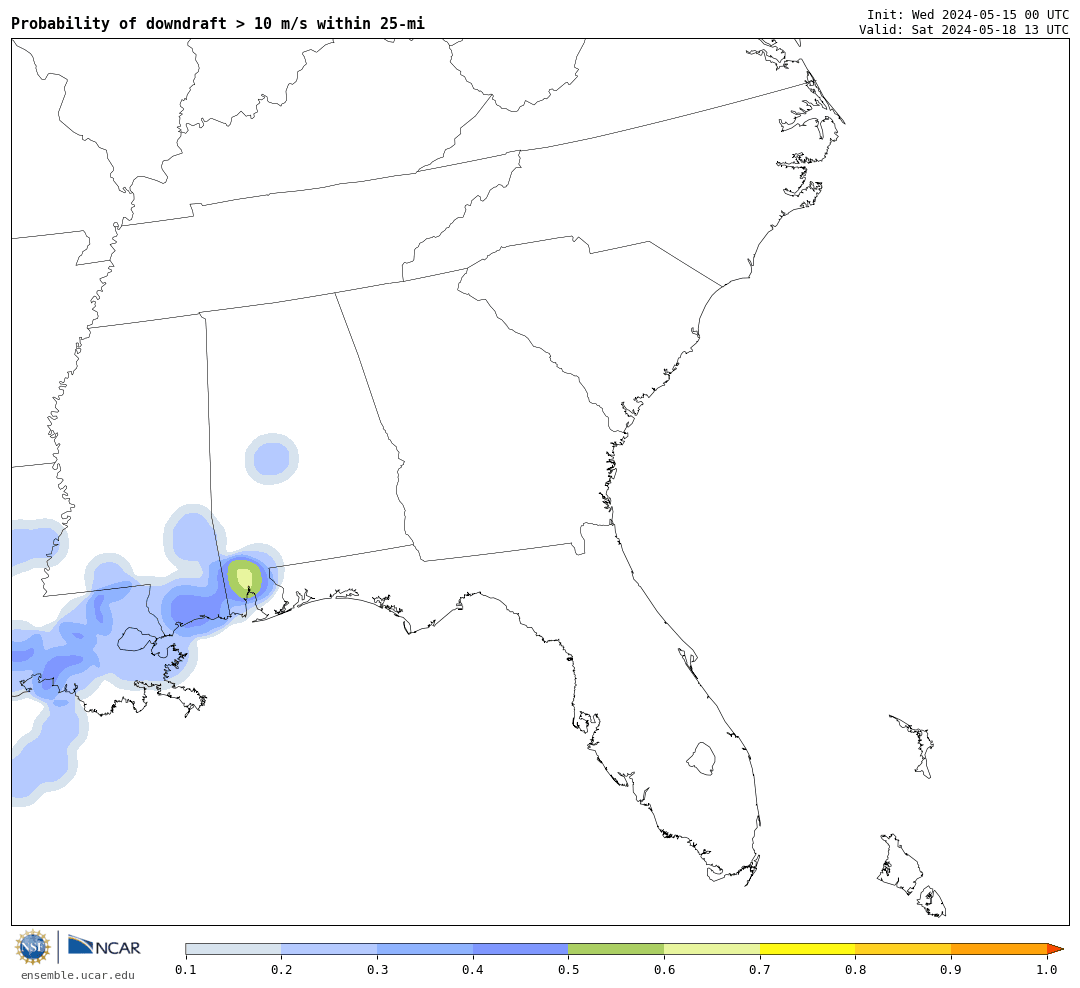Image resolution: width=1080 pixels, height=988 pixels.
Task: Click the 0.1–0.2 pale gray colorbar segment
Action: (x=233, y=949)
